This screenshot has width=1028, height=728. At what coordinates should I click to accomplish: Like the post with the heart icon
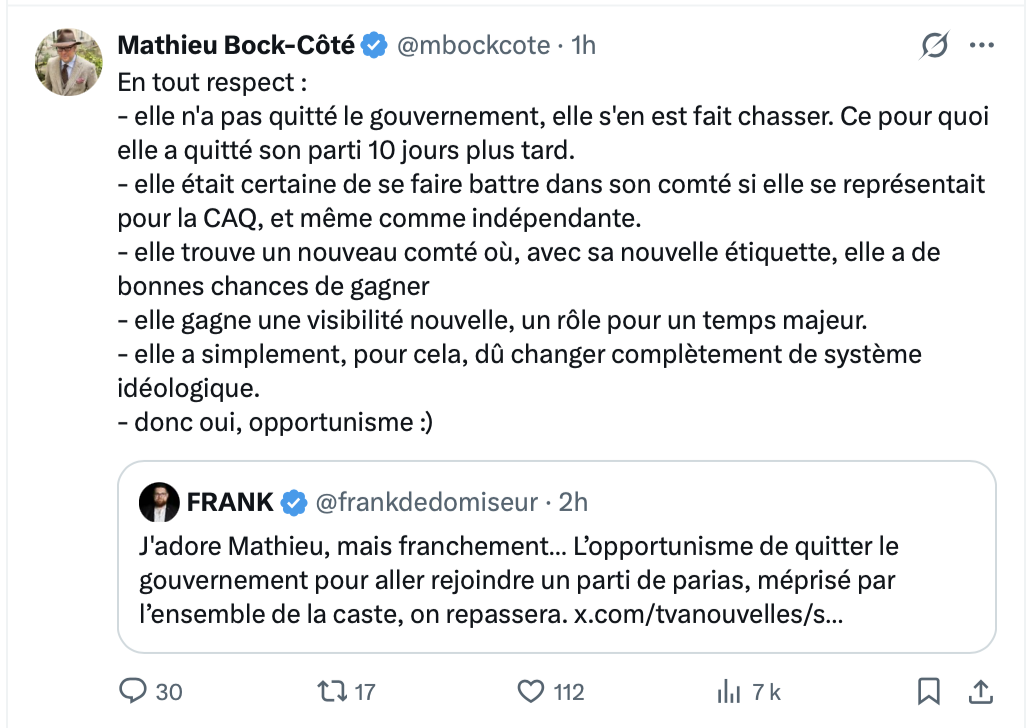(530, 691)
